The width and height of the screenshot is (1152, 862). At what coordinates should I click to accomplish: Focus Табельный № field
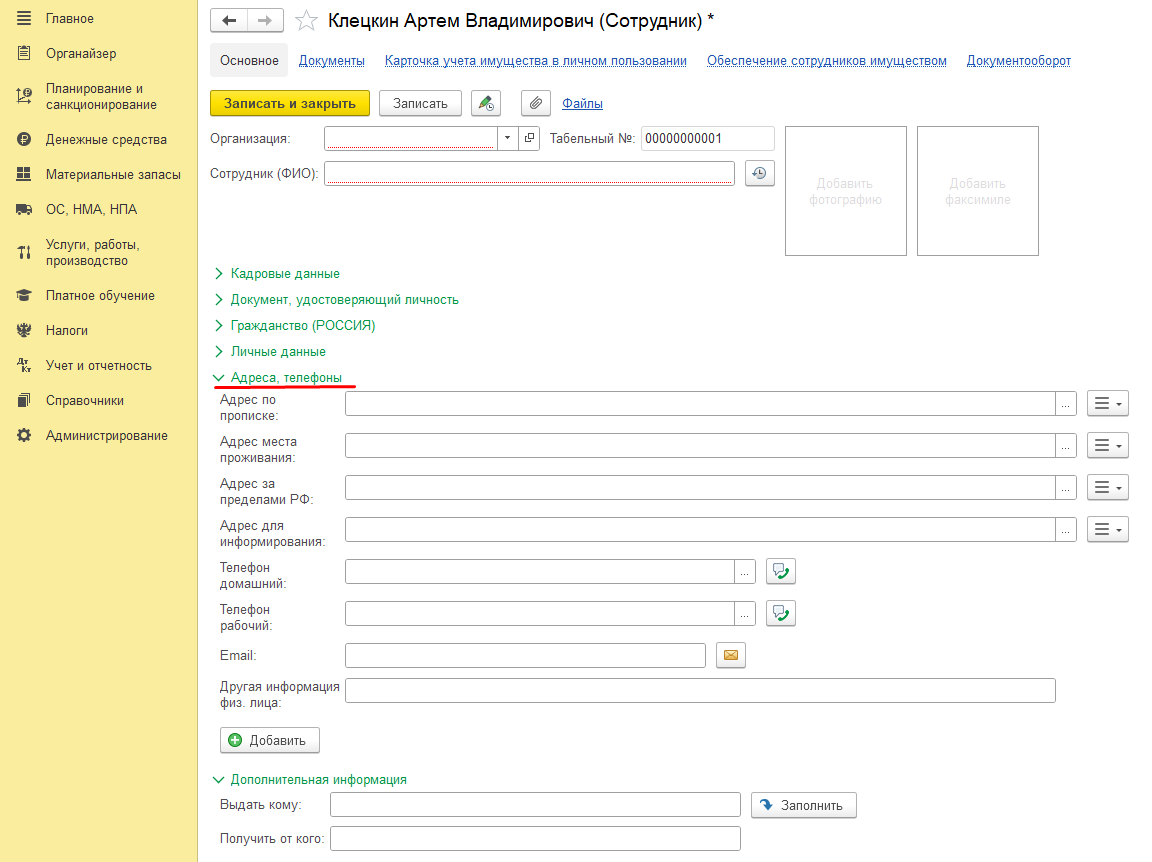tap(708, 138)
